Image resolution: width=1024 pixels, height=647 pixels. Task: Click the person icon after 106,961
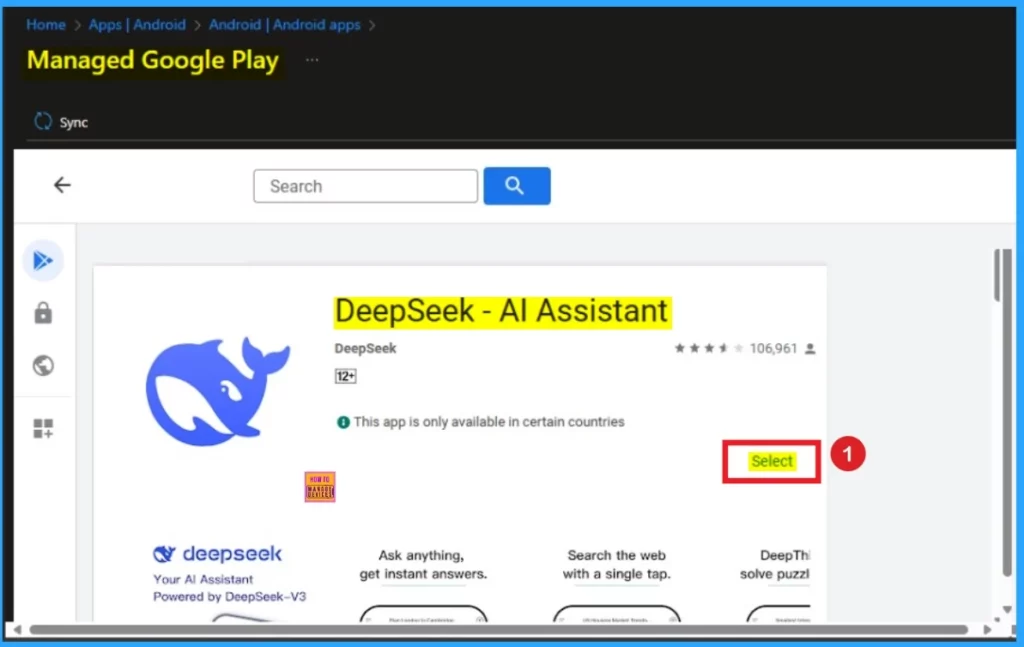(810, 349)
